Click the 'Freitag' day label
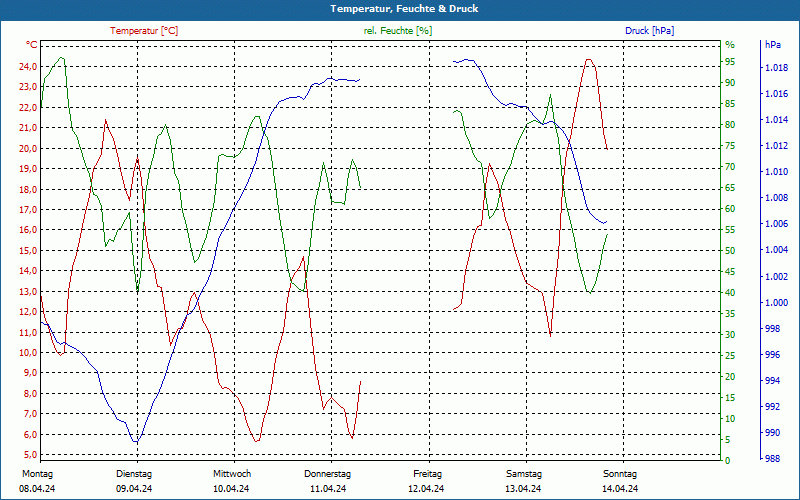 [428, 474]
